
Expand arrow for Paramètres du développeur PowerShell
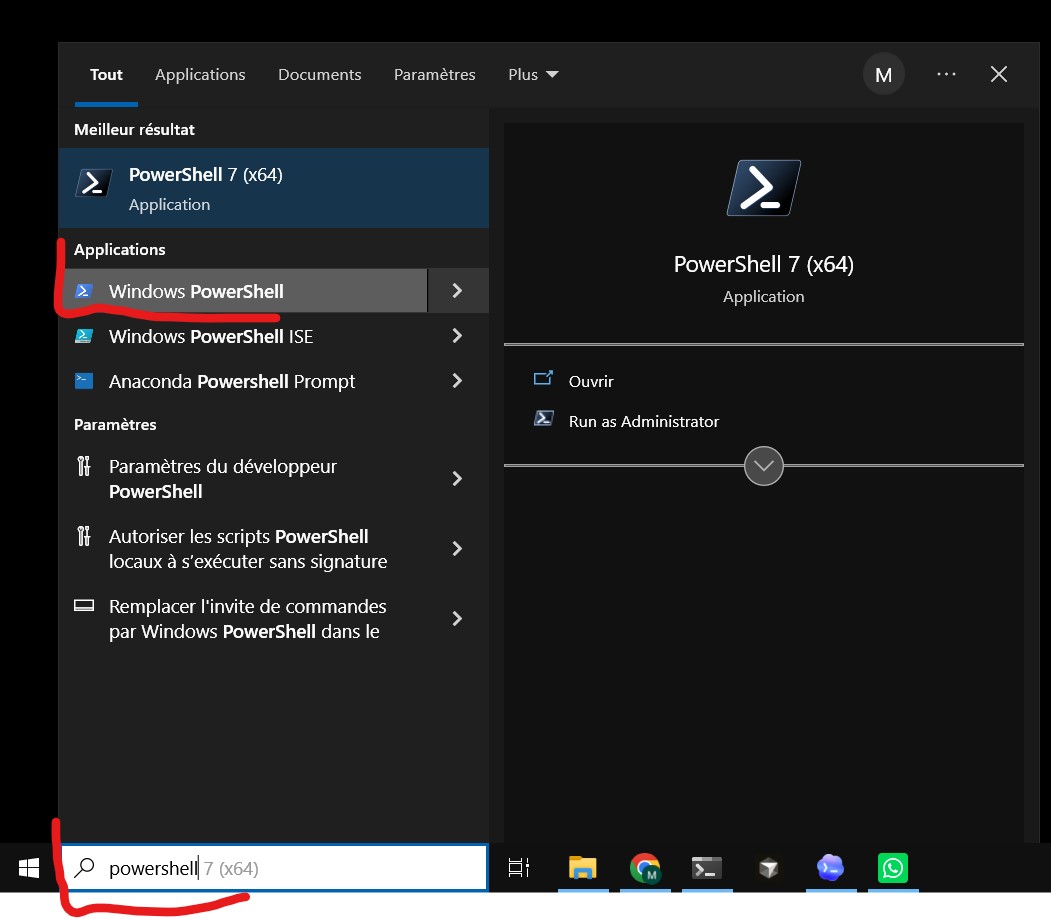point(458,479)
